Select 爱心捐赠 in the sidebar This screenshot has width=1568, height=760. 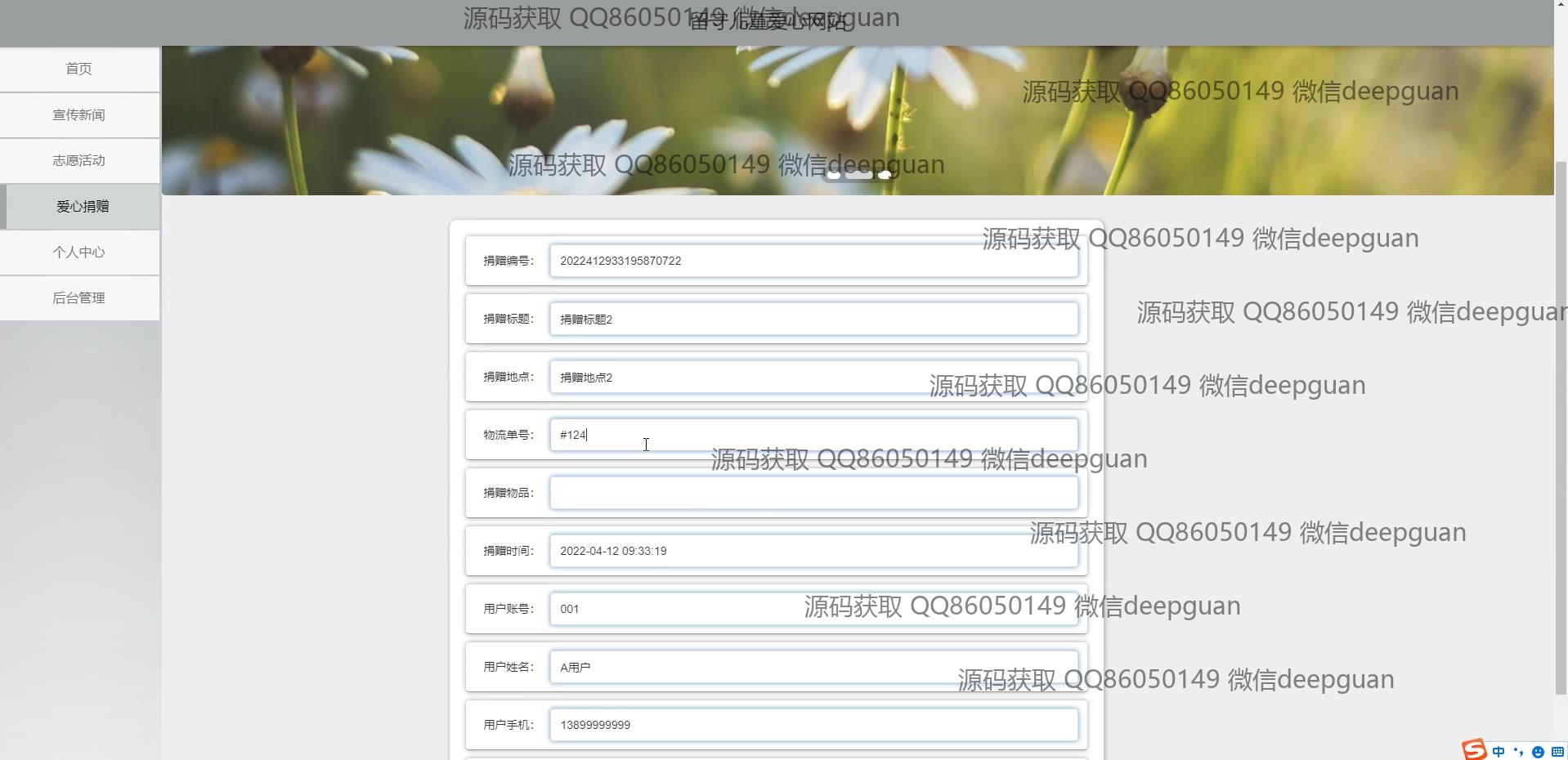(x=79, y=206)
